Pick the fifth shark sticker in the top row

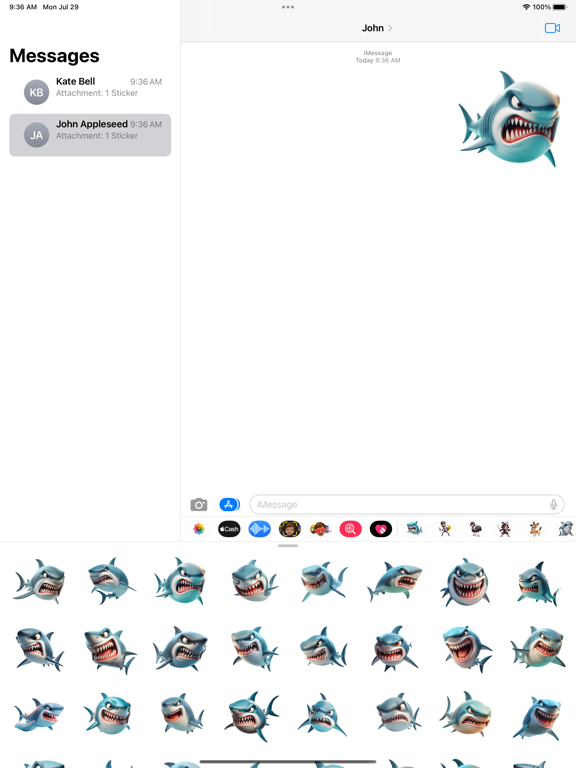pos(324,581)
